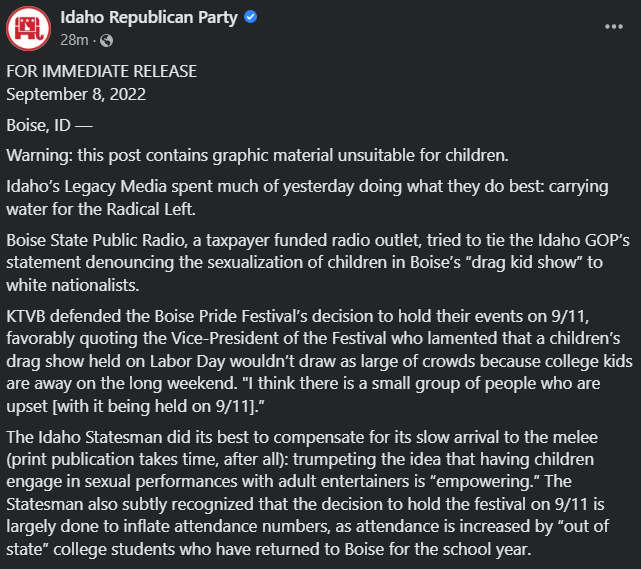
Task: Open the three-dot post options menu
Action: 614,27
